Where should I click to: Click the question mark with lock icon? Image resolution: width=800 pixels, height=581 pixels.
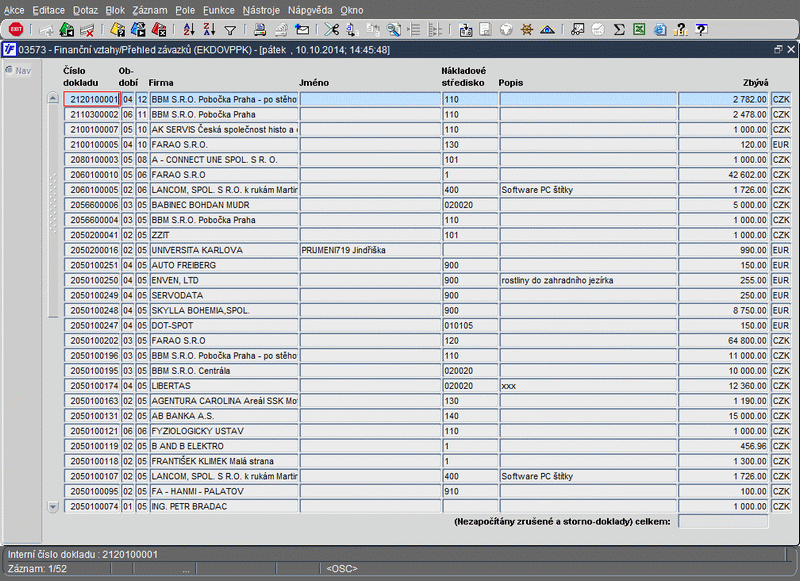point(681,30)
